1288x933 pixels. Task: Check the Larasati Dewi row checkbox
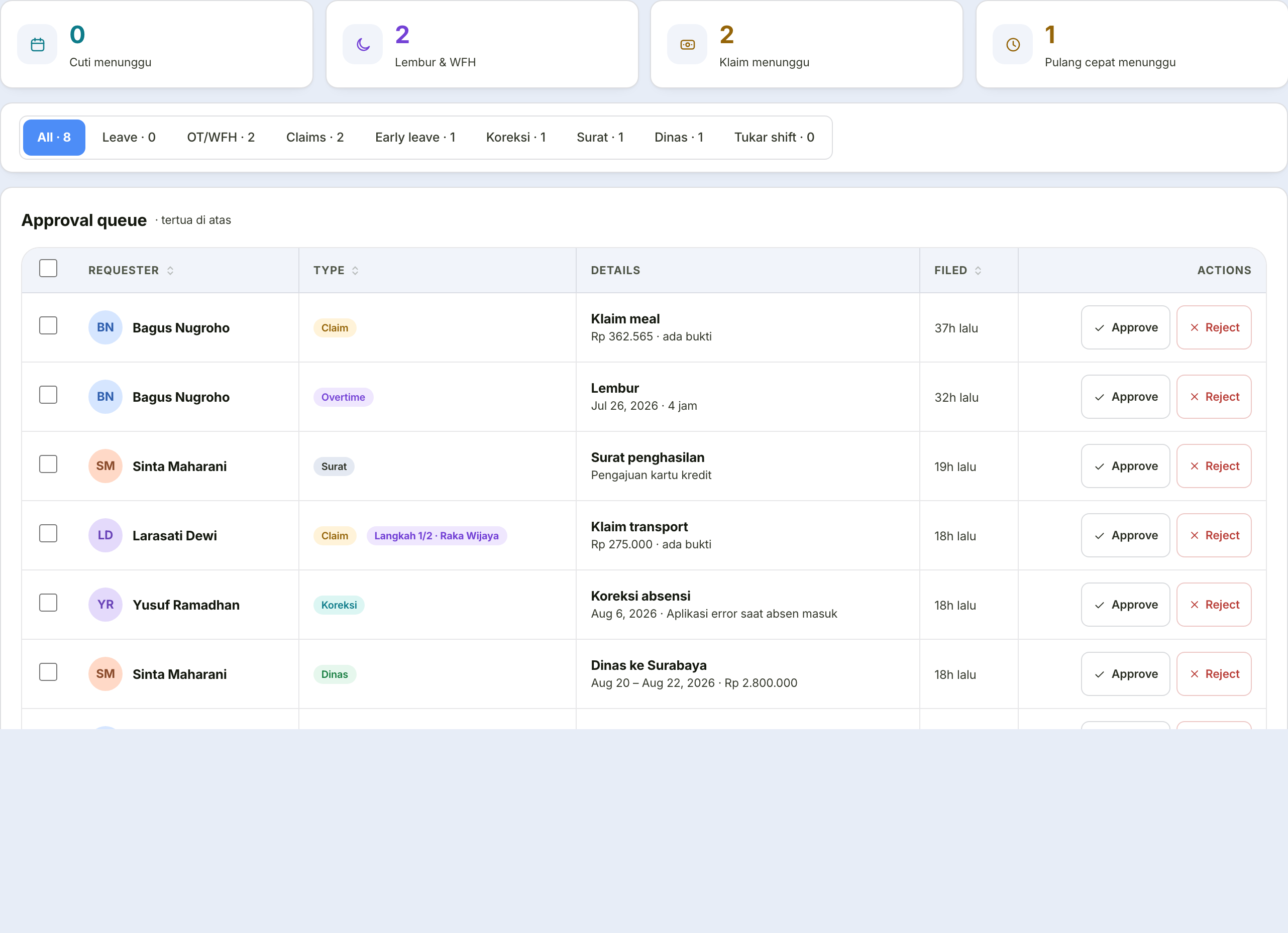48,533
